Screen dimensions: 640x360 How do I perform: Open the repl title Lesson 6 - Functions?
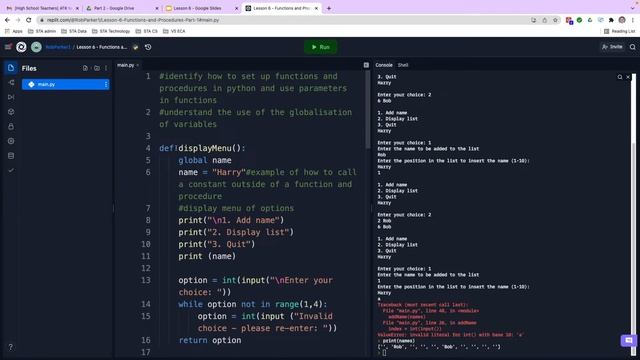click(102, 47)
